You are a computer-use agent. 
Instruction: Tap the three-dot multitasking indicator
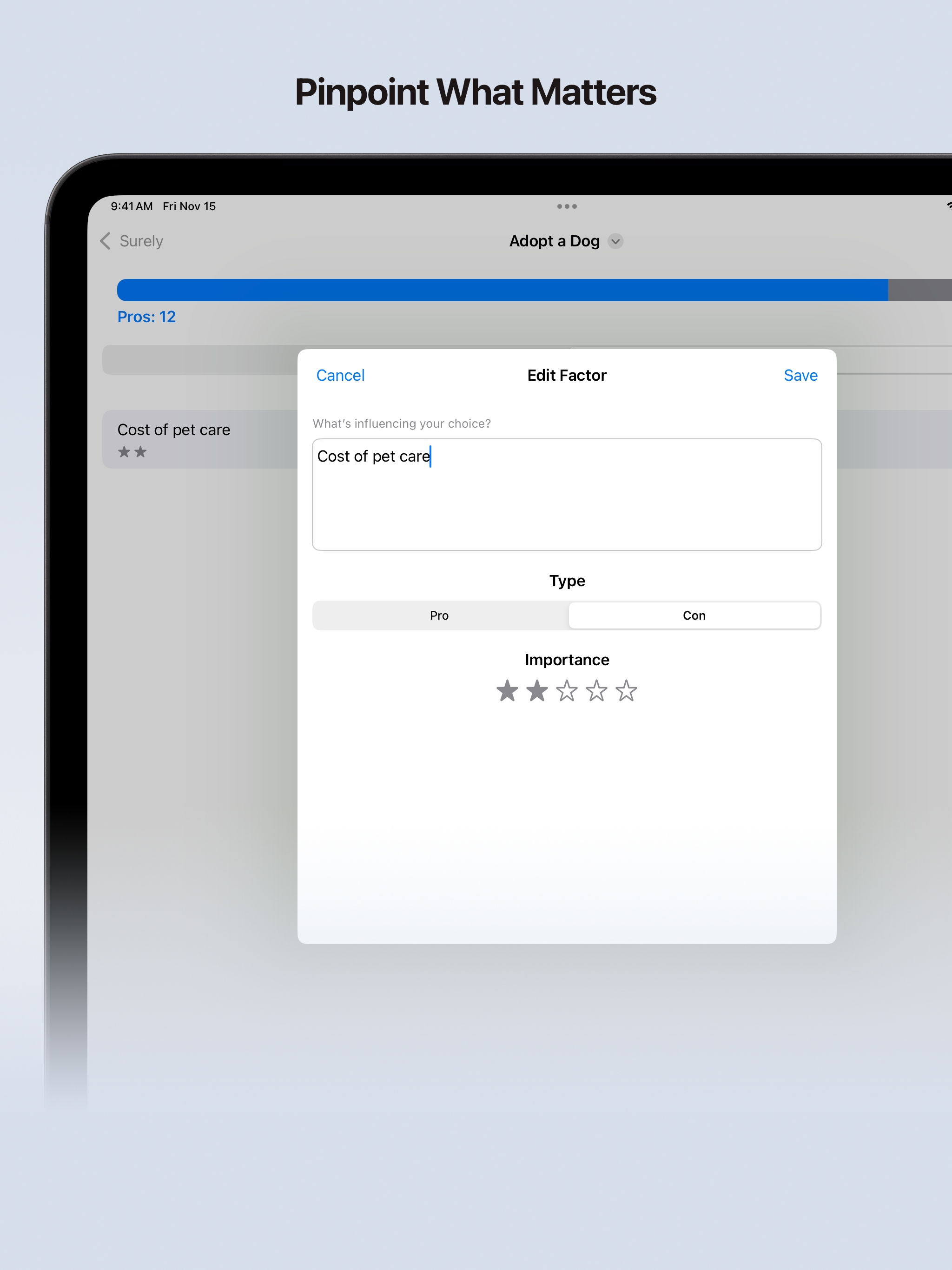click(x=567, y=206)
